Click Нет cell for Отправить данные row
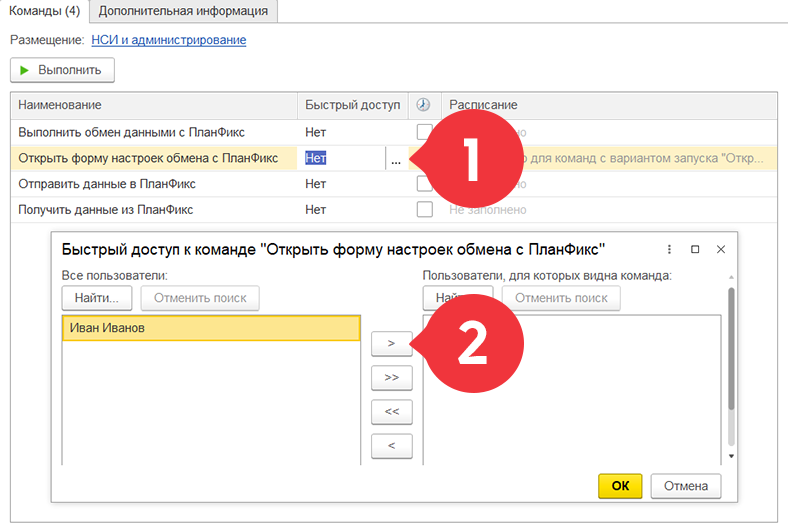Viewport: 788px width, 531px height. [x=352, y=184]
